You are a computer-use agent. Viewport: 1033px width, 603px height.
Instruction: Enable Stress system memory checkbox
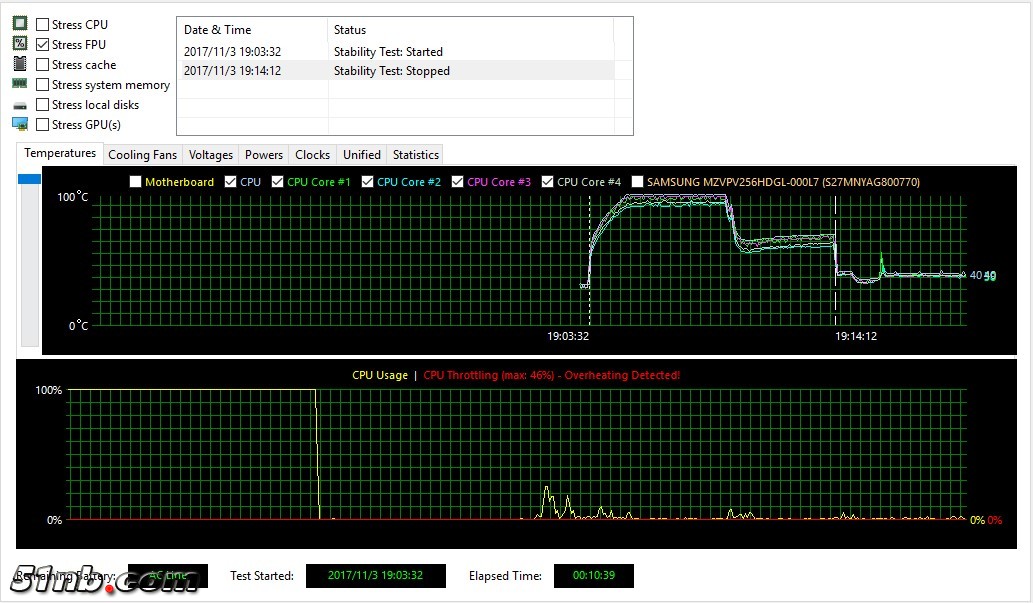tap(43, 85)
